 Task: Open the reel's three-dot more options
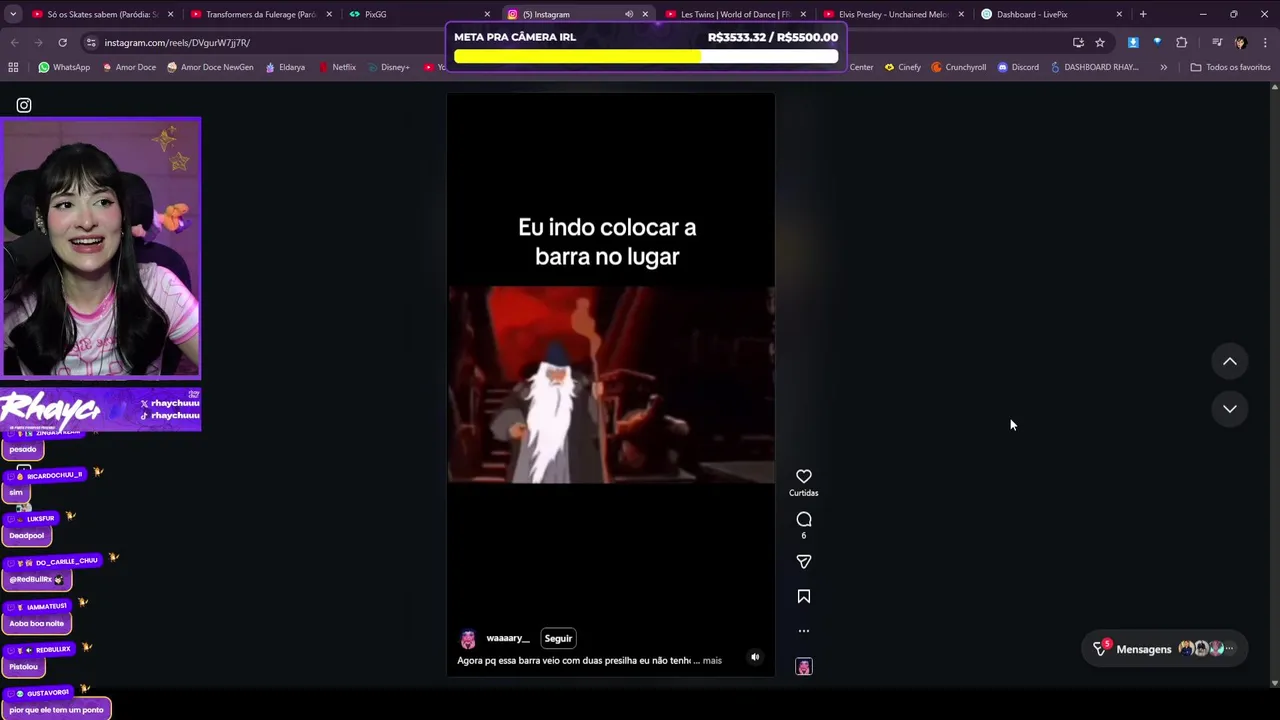(x=804, y=631)
